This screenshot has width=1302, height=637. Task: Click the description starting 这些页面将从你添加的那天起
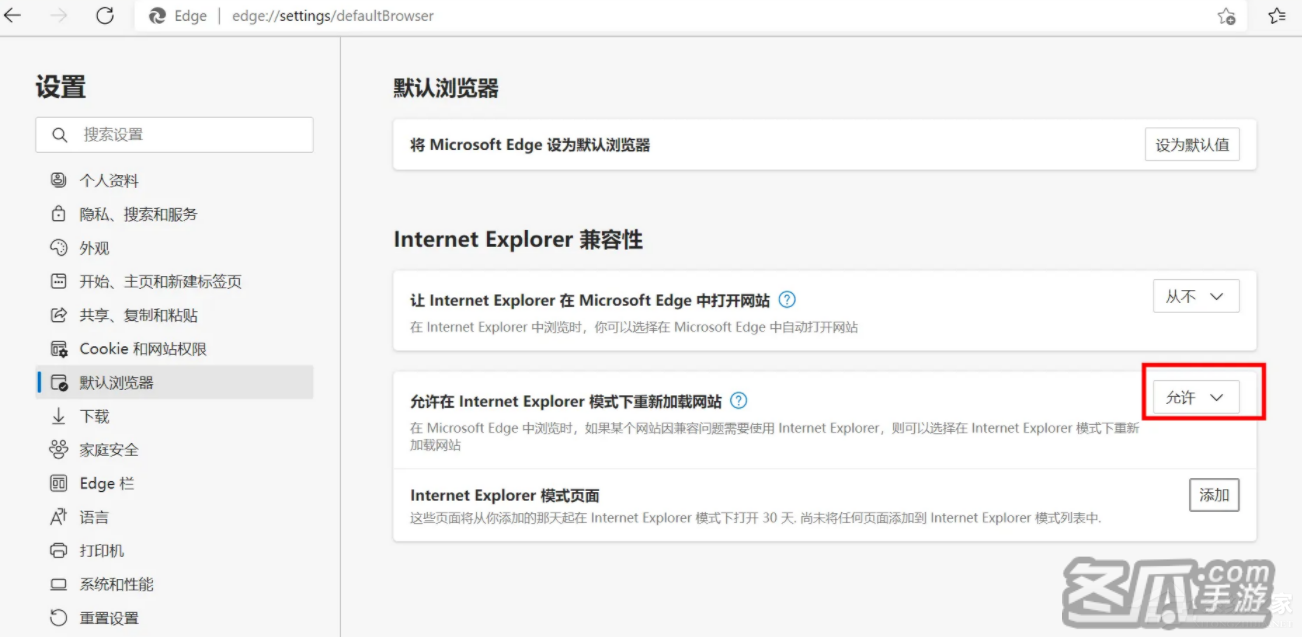click(x=756, y=518)
